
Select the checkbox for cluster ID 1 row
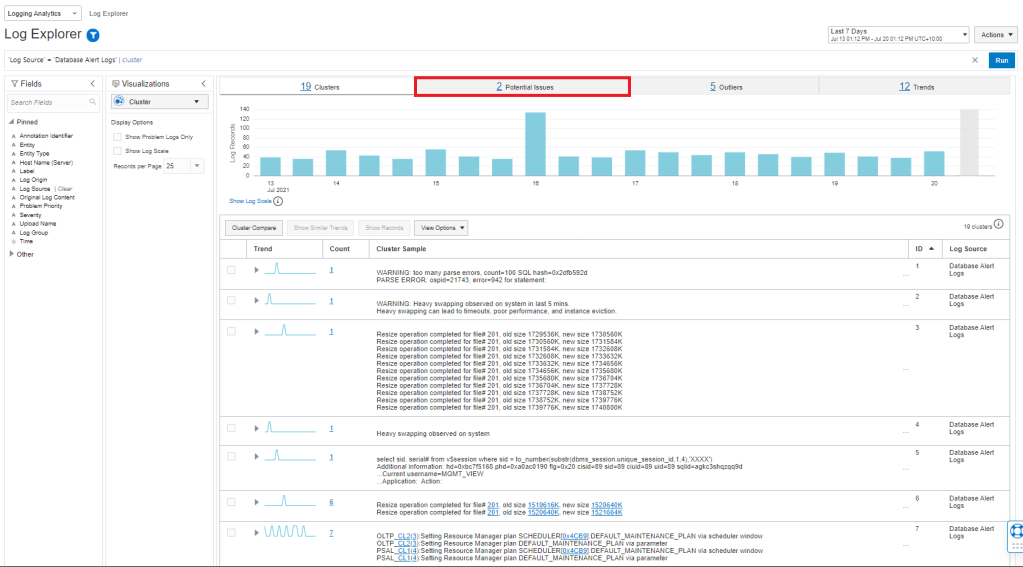(232, 270)
